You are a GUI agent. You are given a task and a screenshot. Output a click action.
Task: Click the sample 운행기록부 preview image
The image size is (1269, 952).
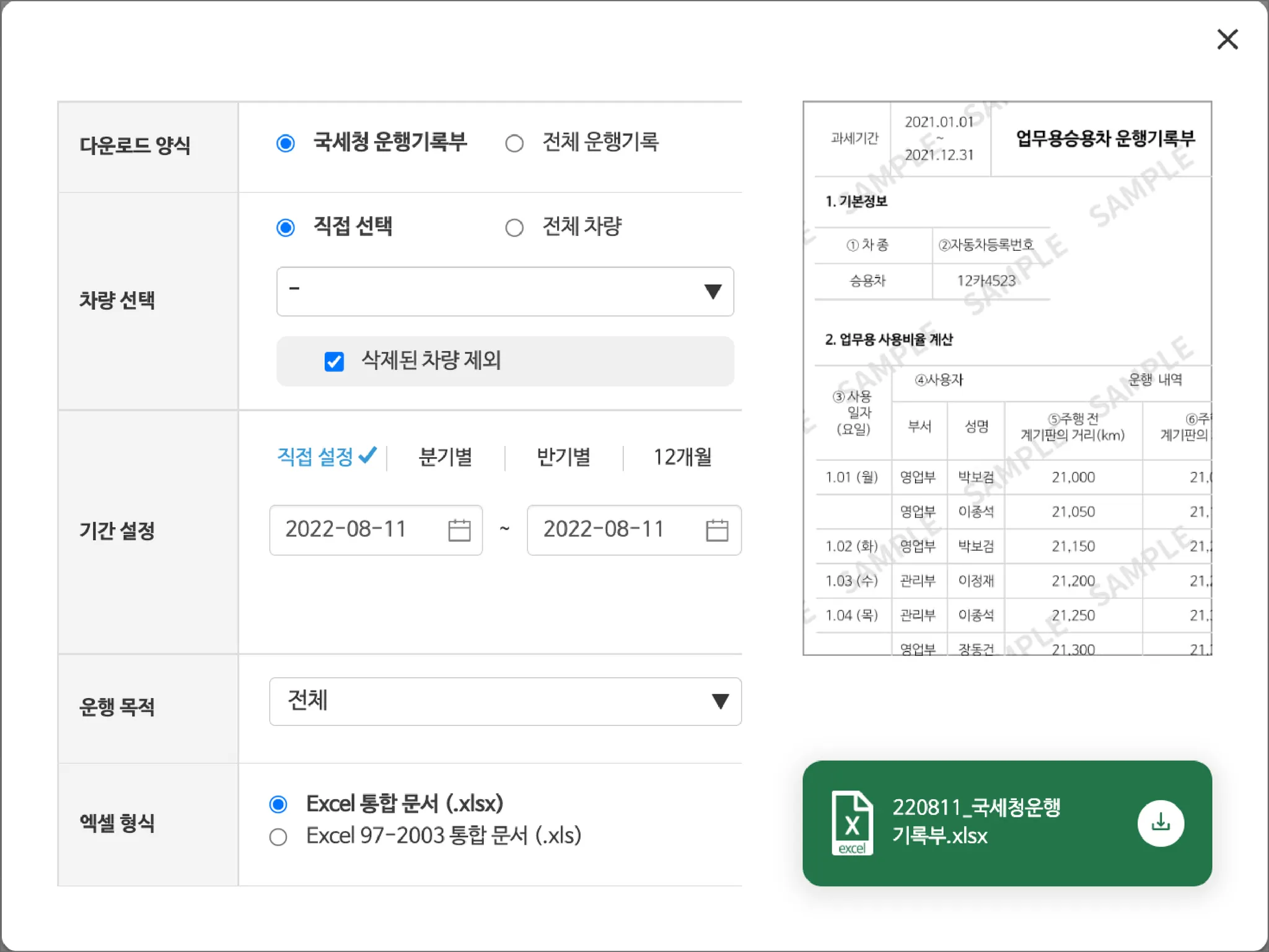pos(1007,378)
